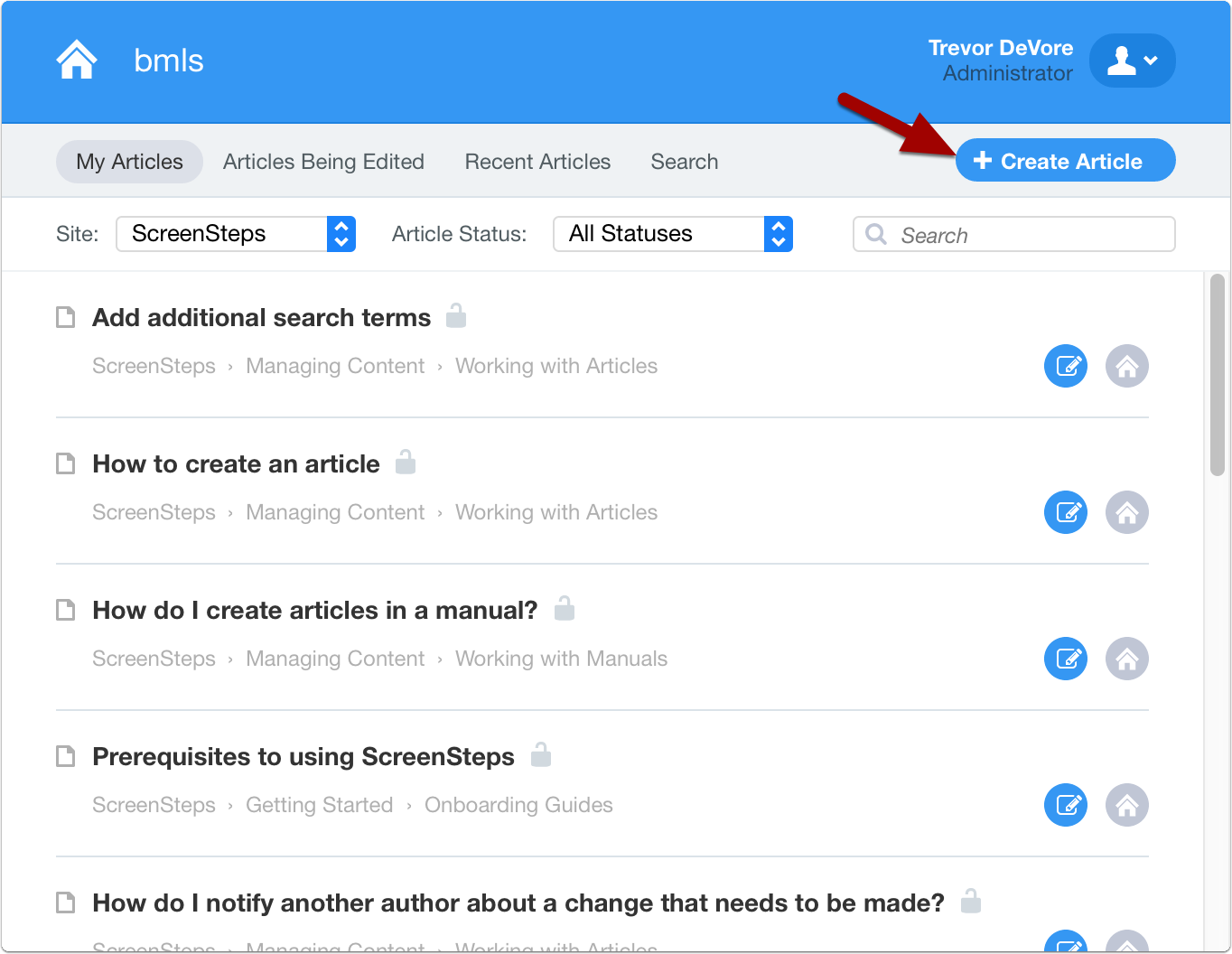
Task: Click Working with Manuals breadcrumb
Action: [x=561, y=659]
